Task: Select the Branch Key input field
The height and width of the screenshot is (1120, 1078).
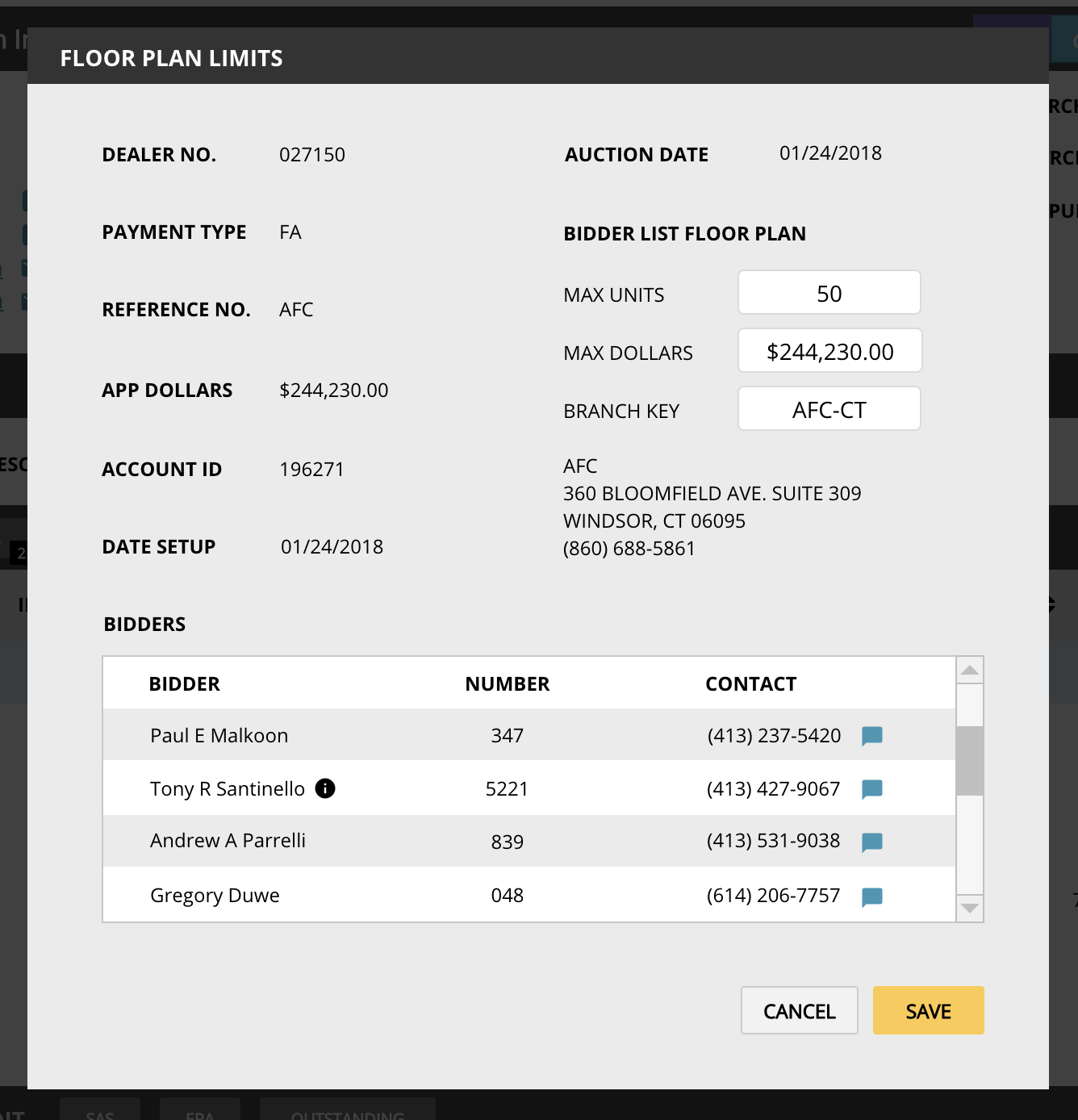Action: 829,409
